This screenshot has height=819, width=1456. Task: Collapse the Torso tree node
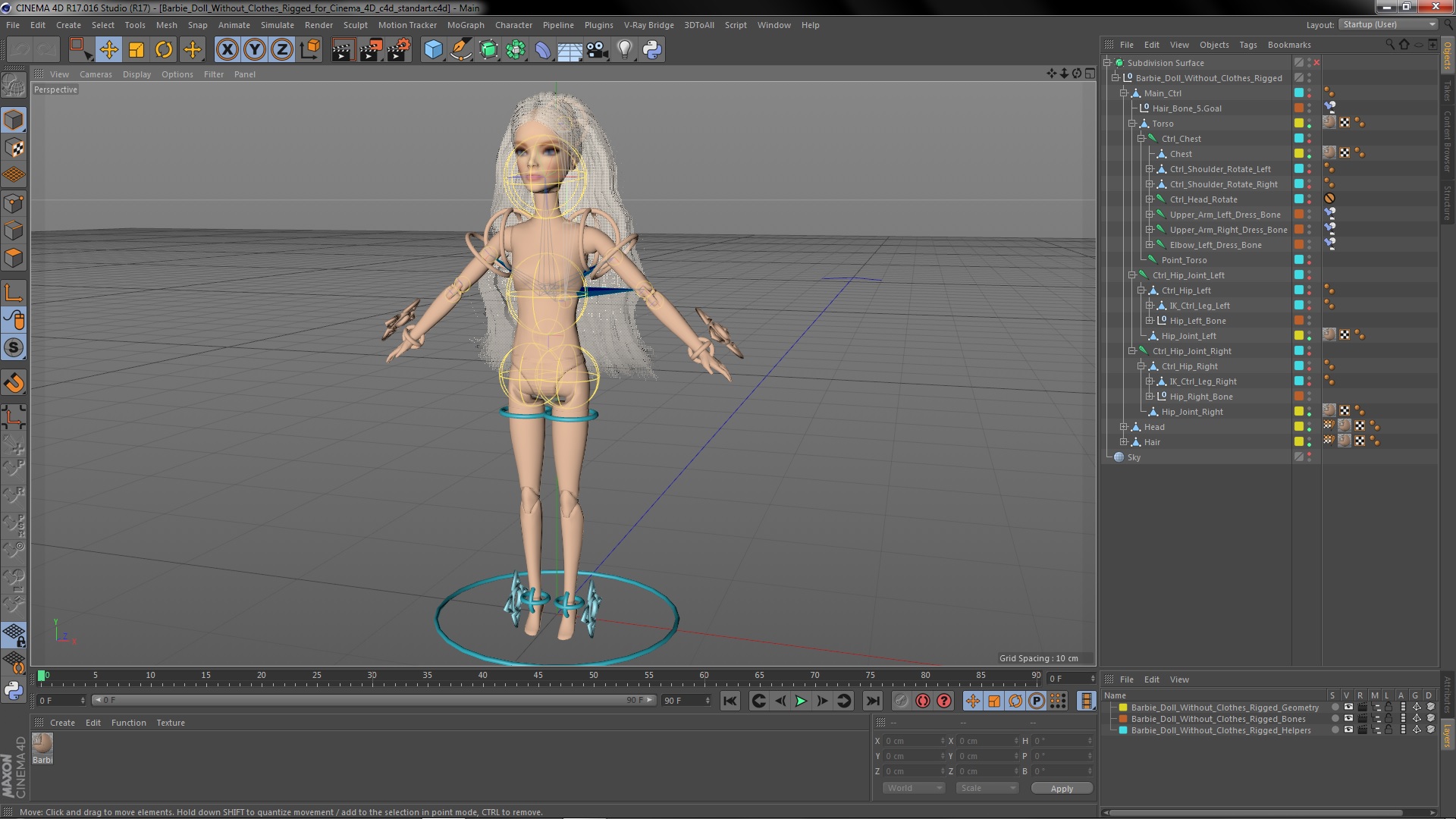click(1132, 124)
